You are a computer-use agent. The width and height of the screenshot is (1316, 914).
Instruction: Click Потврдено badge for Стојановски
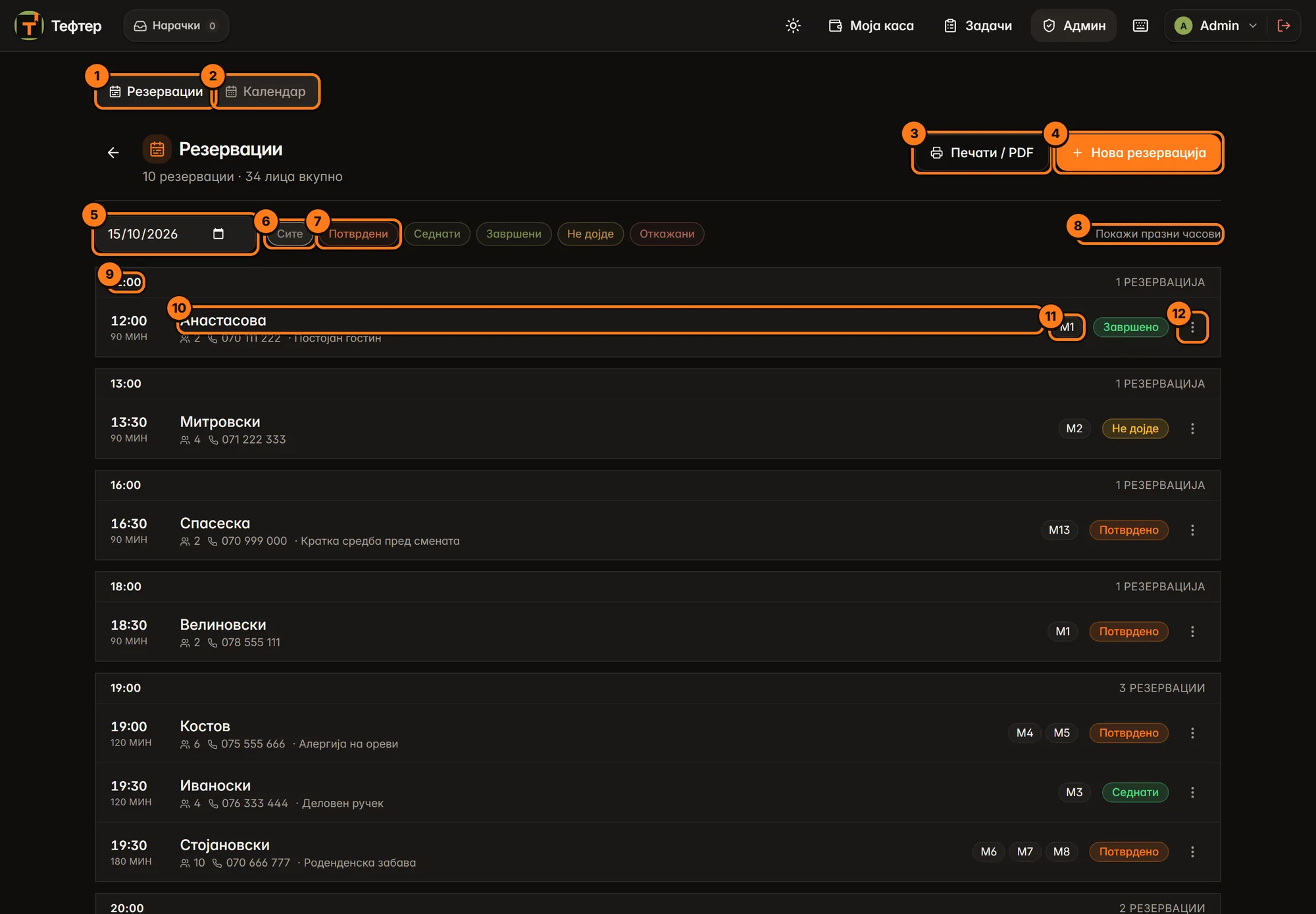click(1128, 851)
